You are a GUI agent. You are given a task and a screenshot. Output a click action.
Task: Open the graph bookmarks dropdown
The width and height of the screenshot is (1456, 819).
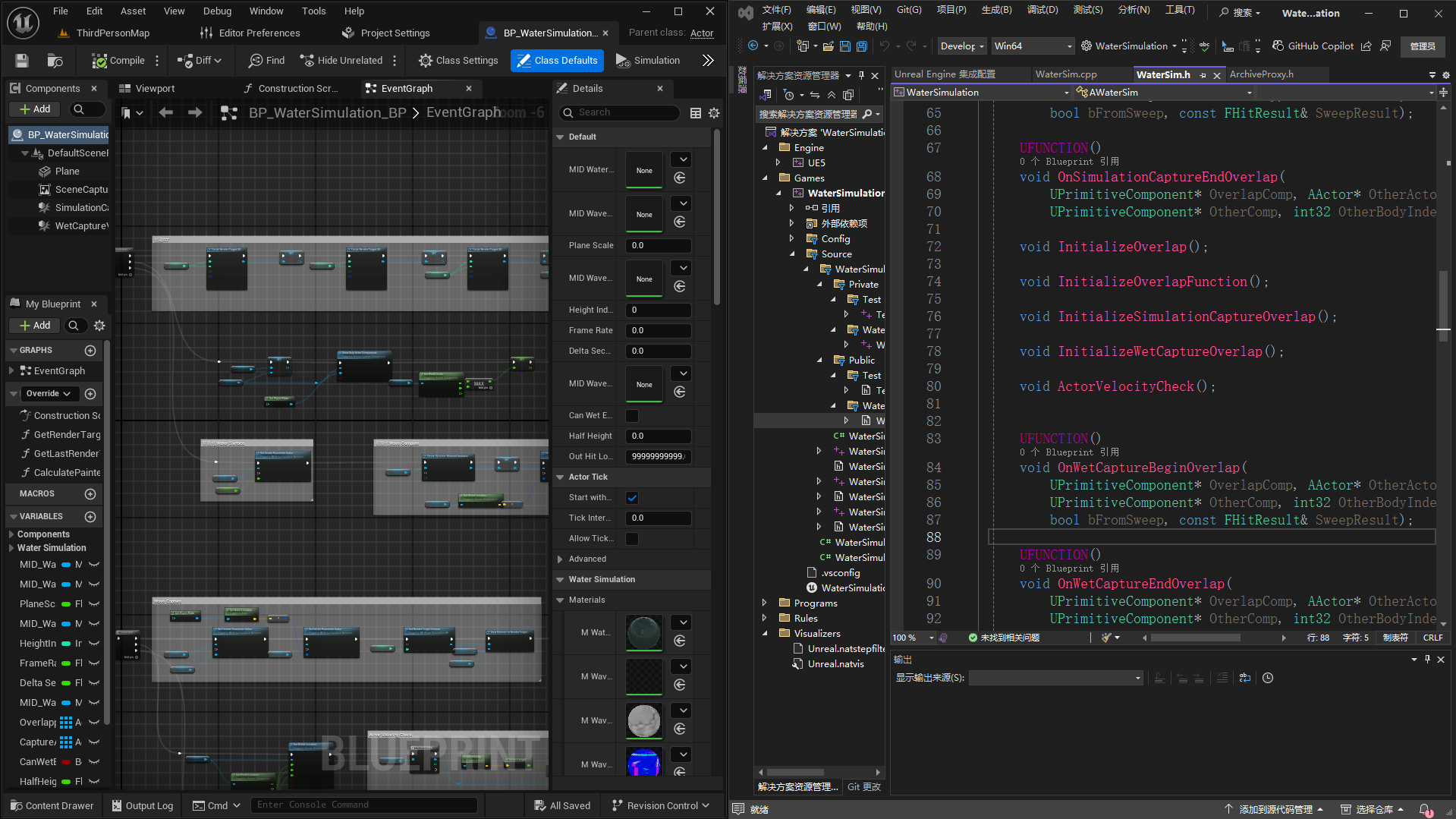pos(132,112)
